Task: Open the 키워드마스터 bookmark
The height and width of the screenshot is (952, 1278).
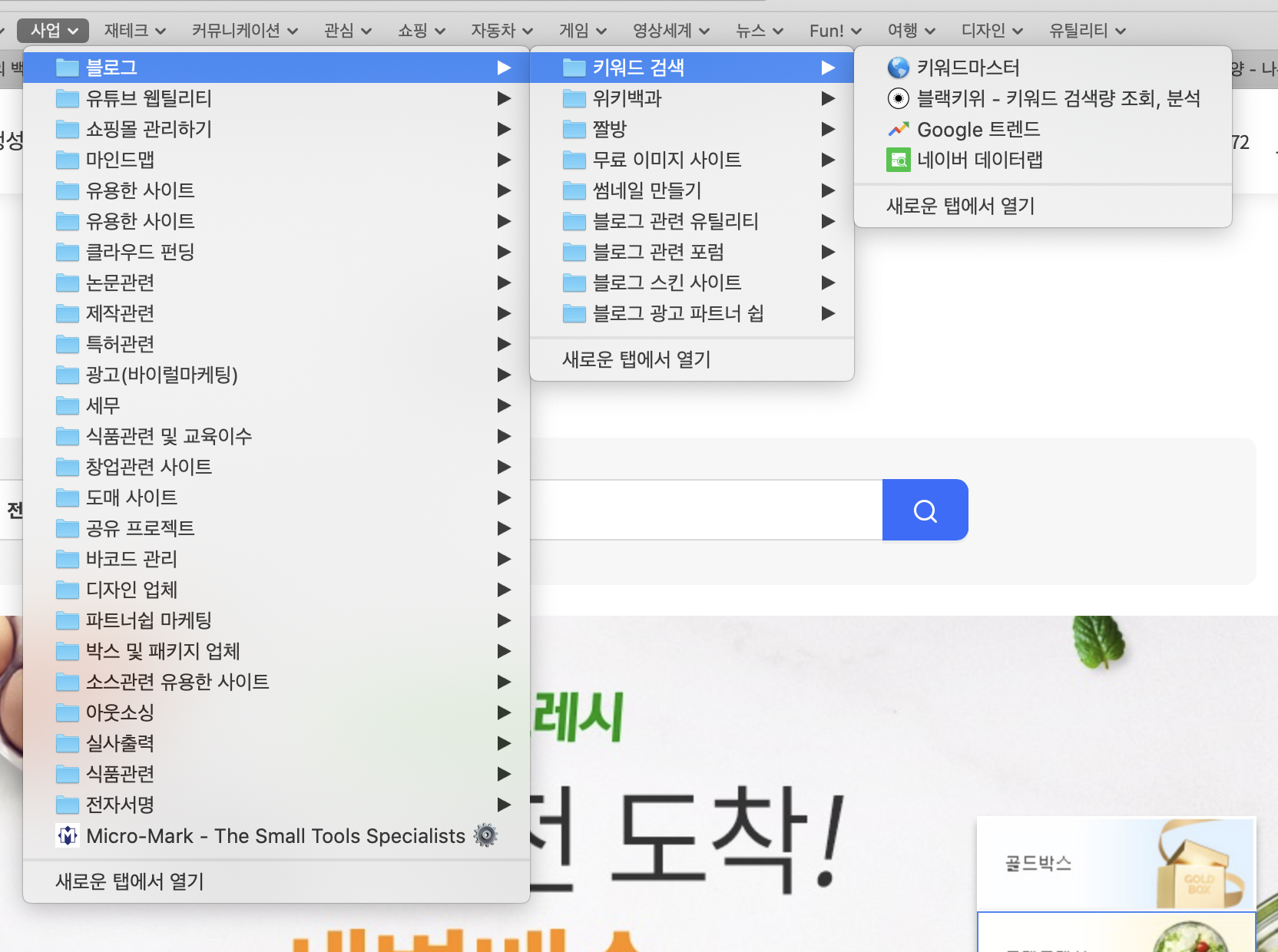Action: click(x=1043, y=68)
